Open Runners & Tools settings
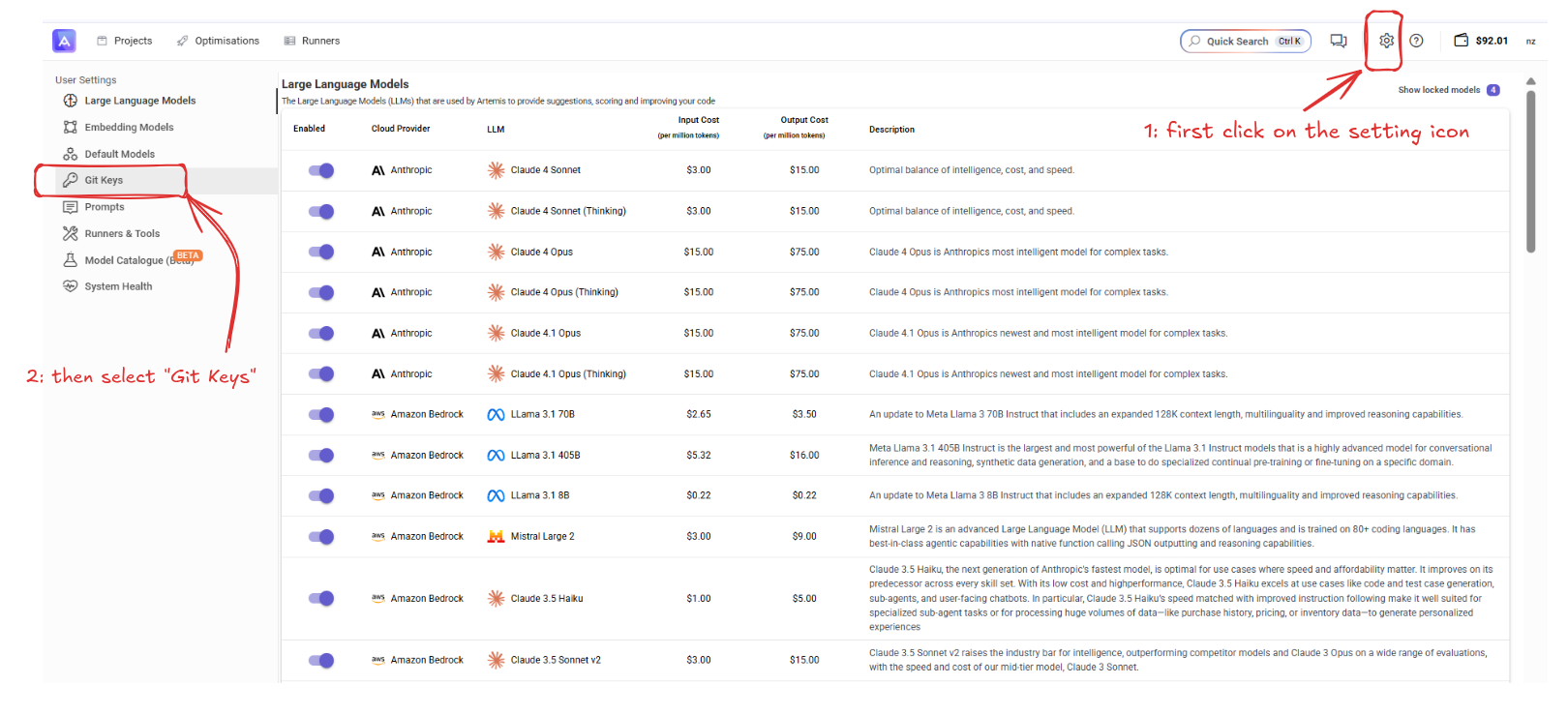This screenshot has height=714, width=1568. [122, 233]
